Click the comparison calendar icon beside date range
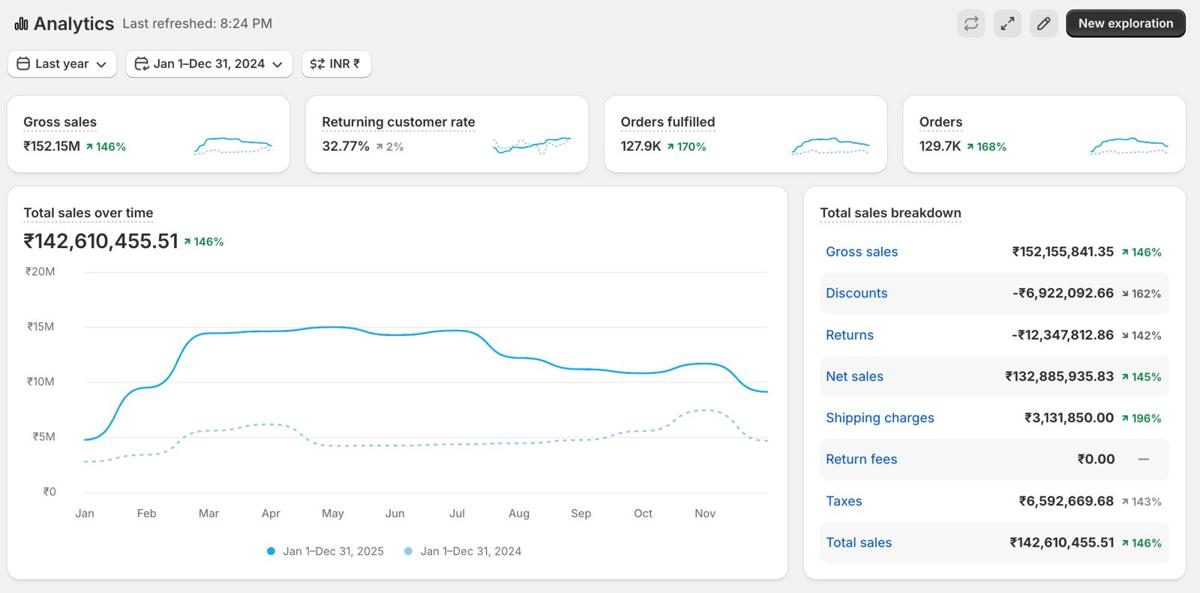The image size is (1200, 593). pyautogui.click(x=140, y=63)
